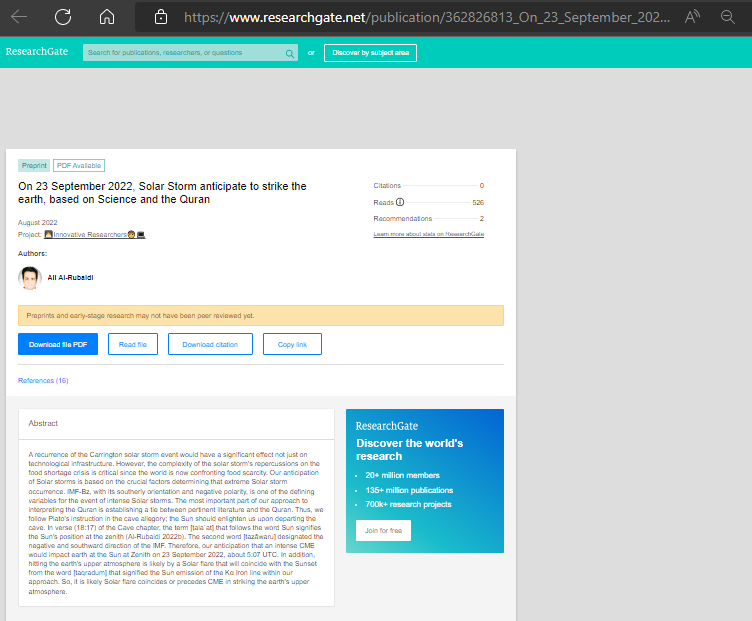Click the address bar URL
This screenshot has width=752, height=621.
[427, 18]
